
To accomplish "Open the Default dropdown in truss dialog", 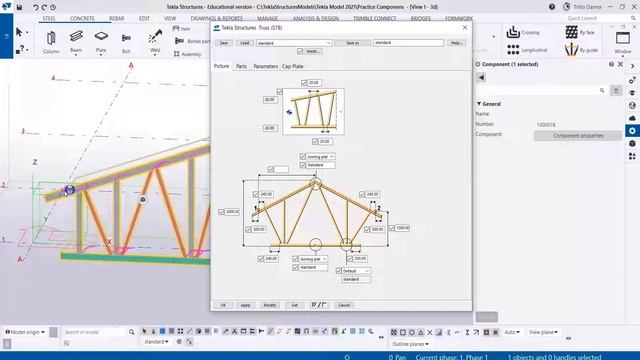I will 356,271.
